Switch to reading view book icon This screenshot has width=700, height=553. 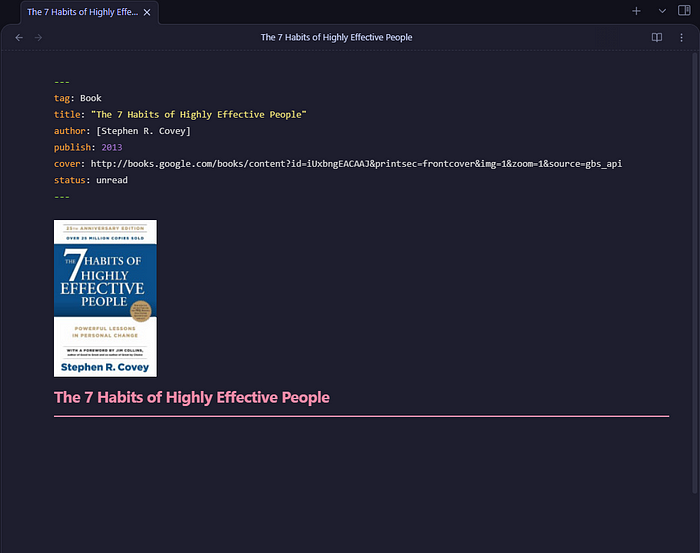[657, 37]
